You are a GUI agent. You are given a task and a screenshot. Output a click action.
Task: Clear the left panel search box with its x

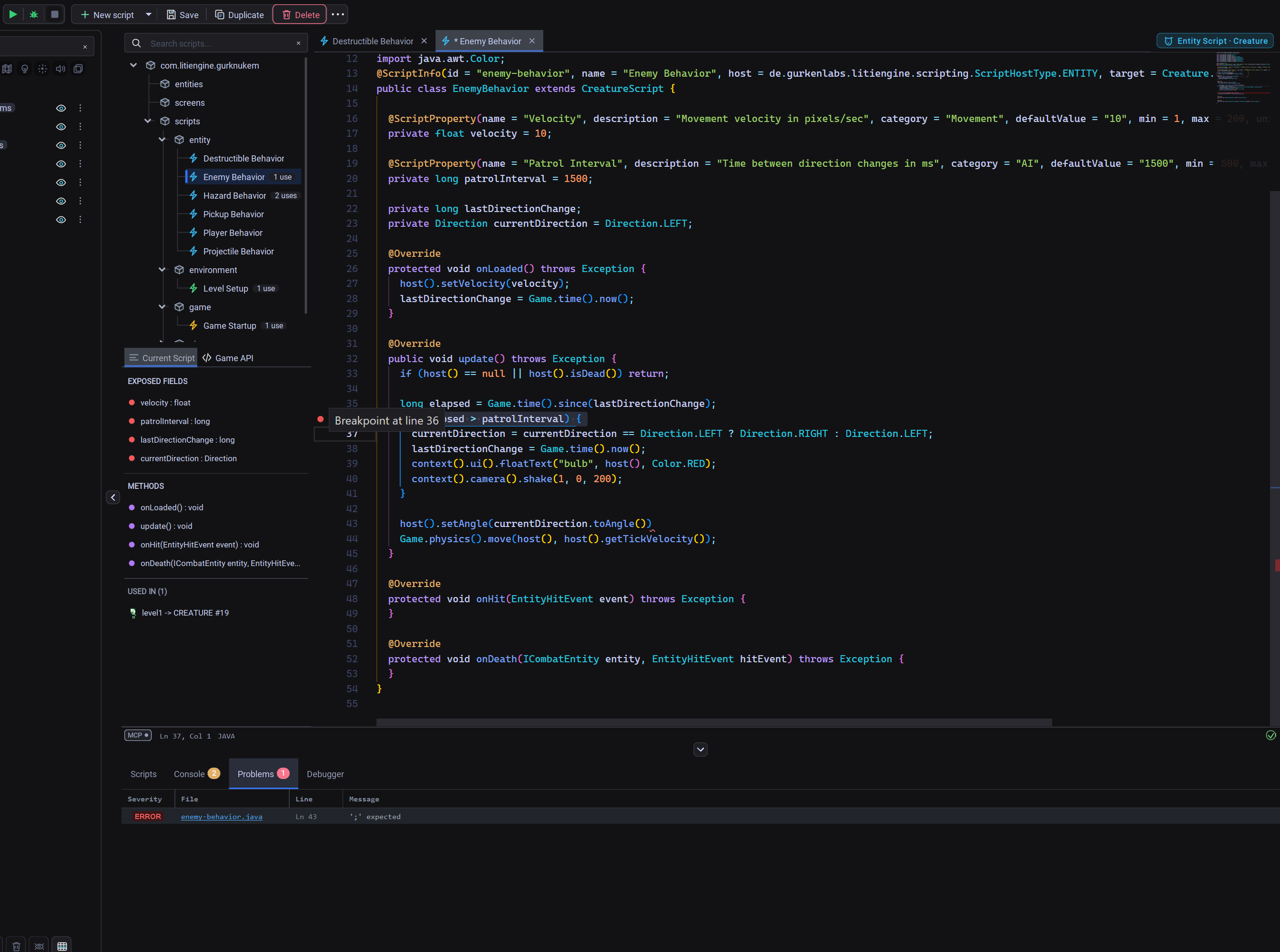[85, 47]
